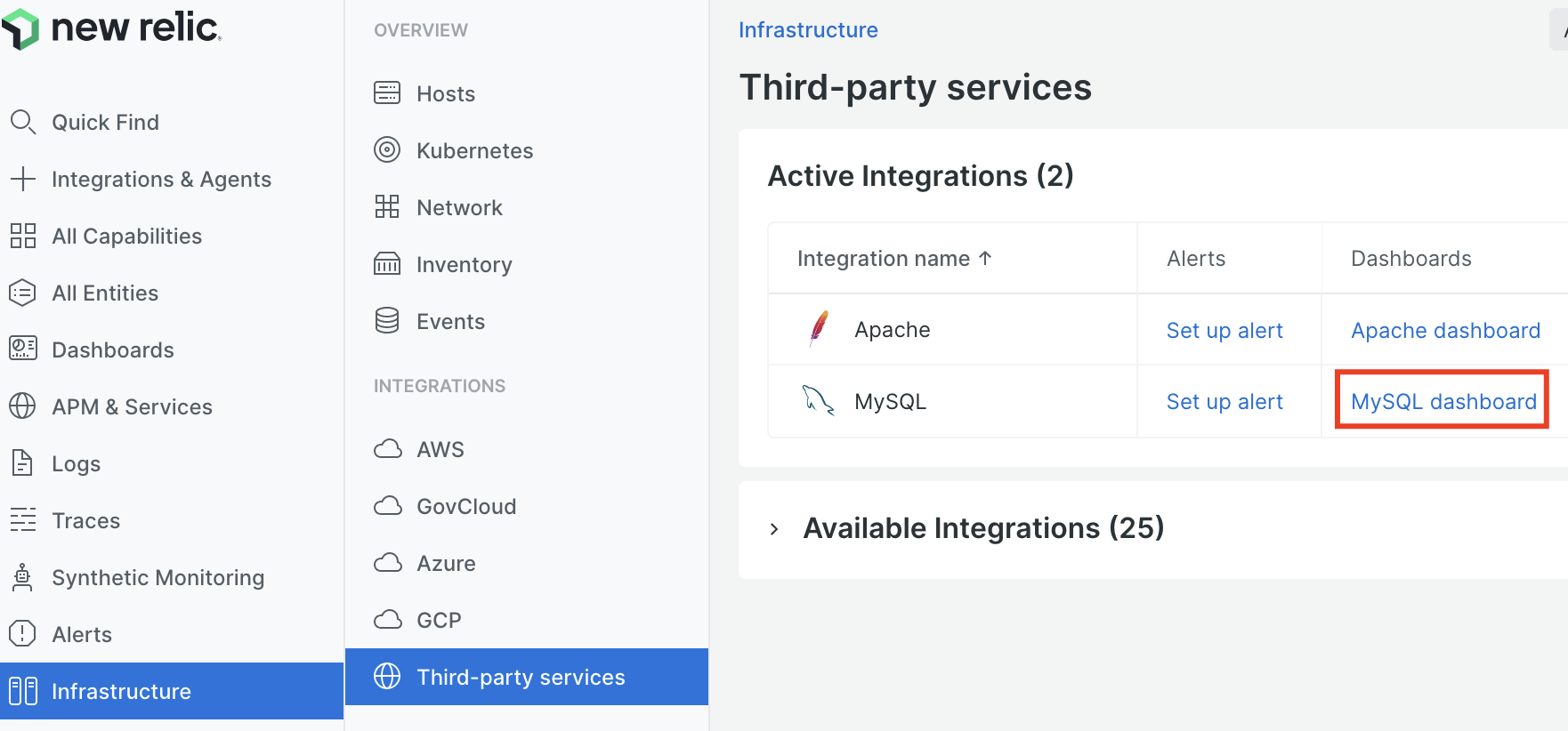Click the Network grid icon
This screenshot has width=1568, height=731.
[387, 206]
